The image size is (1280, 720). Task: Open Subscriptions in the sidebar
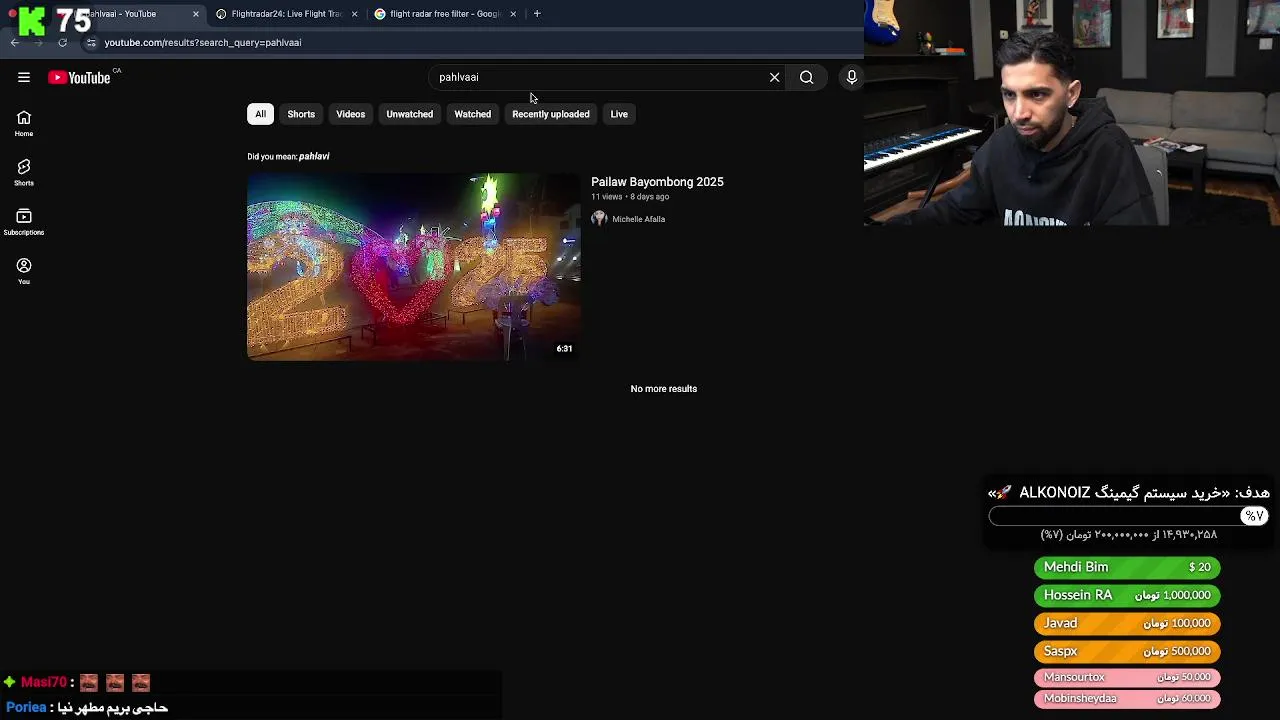[24, 221]
